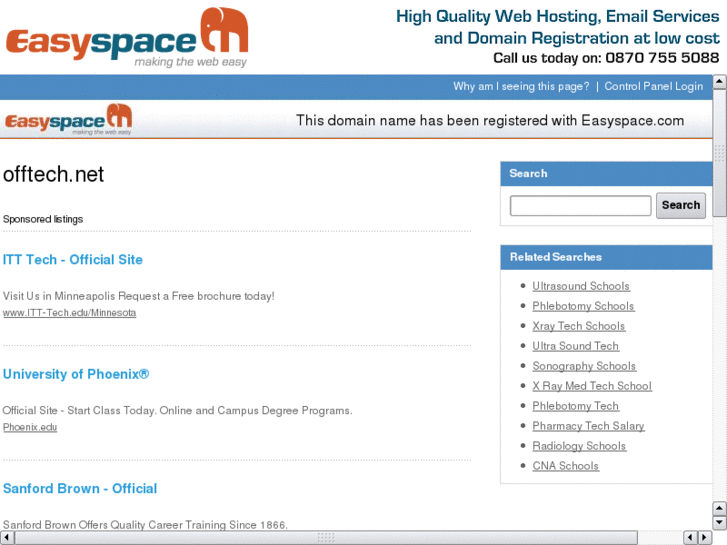Click the vertical scrollbar up arrow at top

click(x=719, y=82)
